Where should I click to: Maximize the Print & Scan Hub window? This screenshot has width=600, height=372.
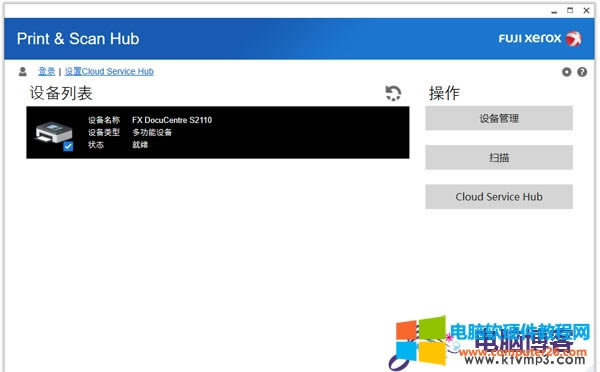(x=570, y=11)
